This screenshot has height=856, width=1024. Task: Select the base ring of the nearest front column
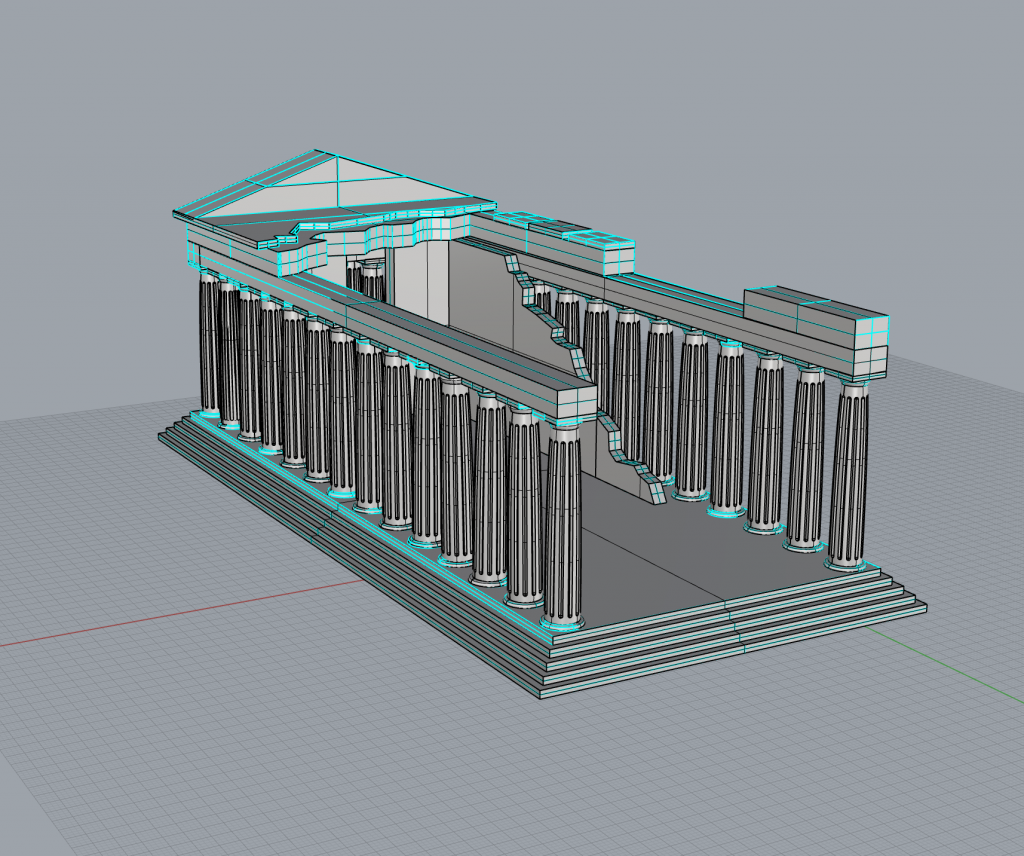562,623
